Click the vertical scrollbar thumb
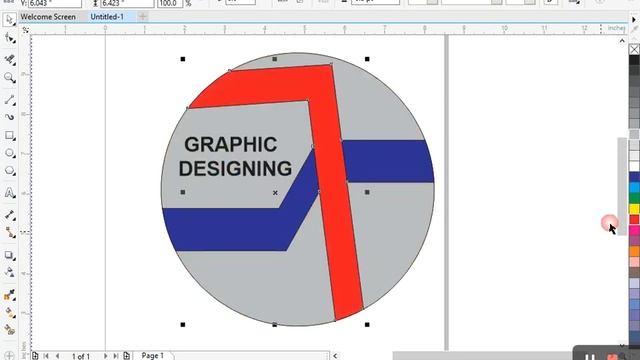The width and height of the screenshot is (640, 360). click(622, 186)
